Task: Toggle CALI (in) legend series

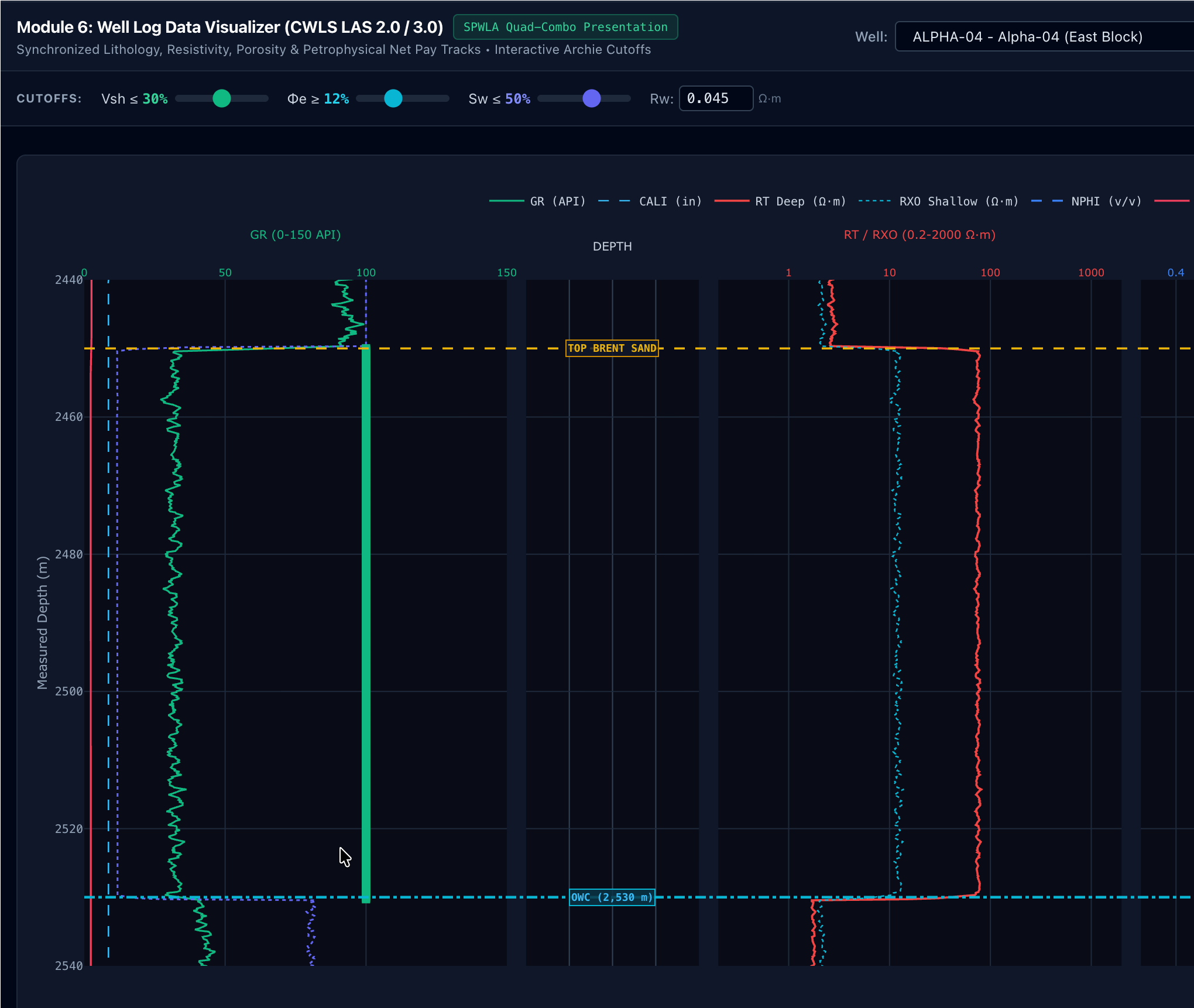Action: 650,201
